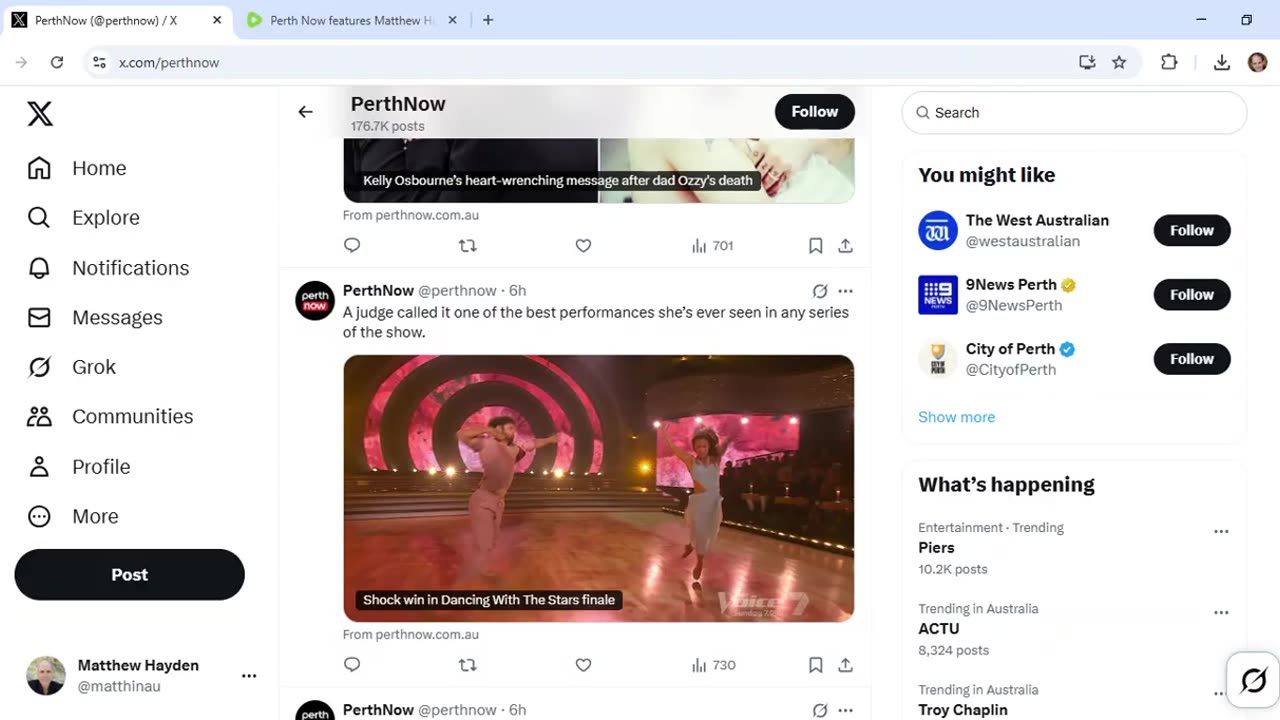Open a new browser tab
The width and height of the screenshot is (1280, 720).
pos(488,20)
